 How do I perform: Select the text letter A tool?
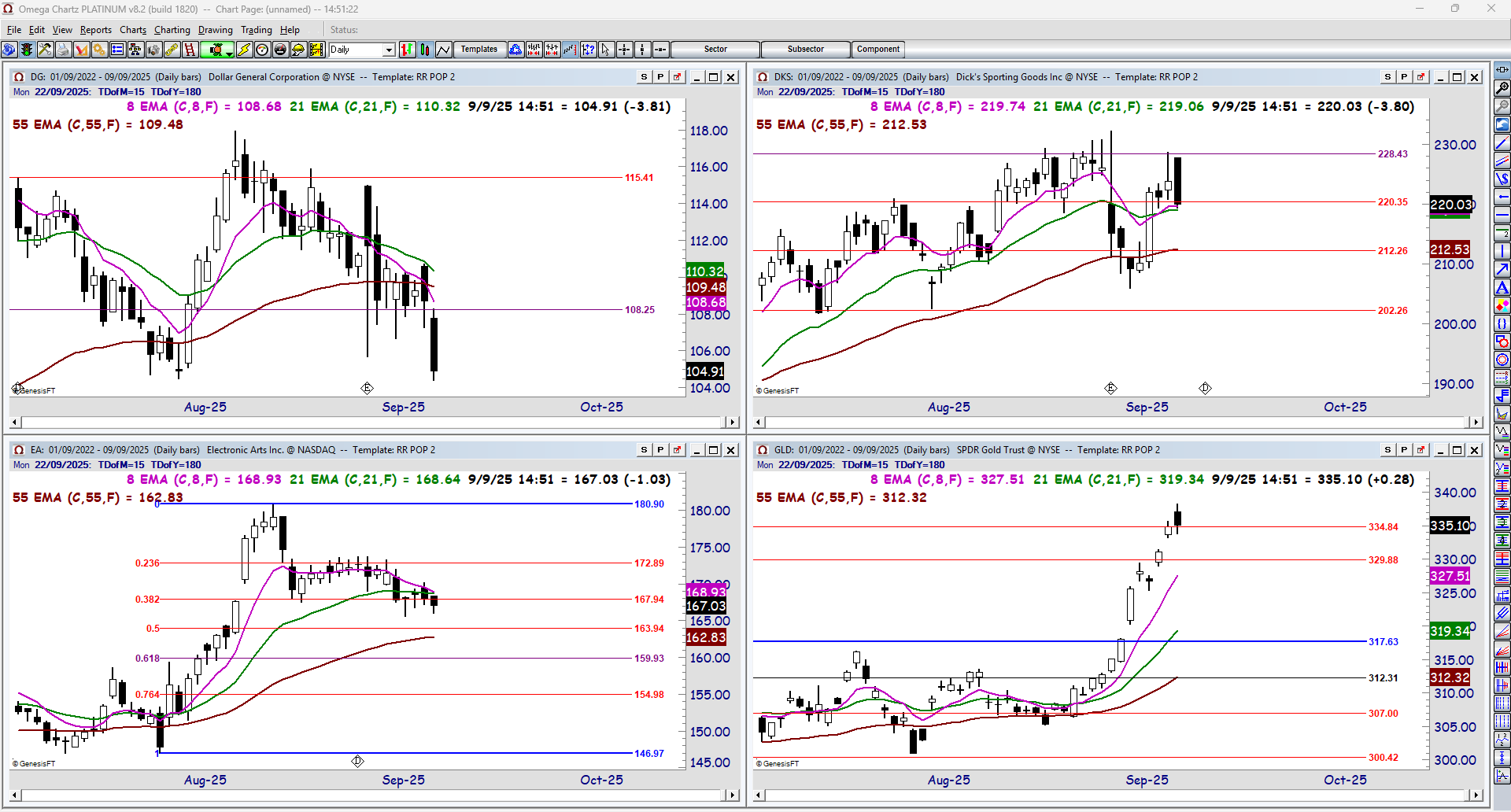pos(1502,287)
